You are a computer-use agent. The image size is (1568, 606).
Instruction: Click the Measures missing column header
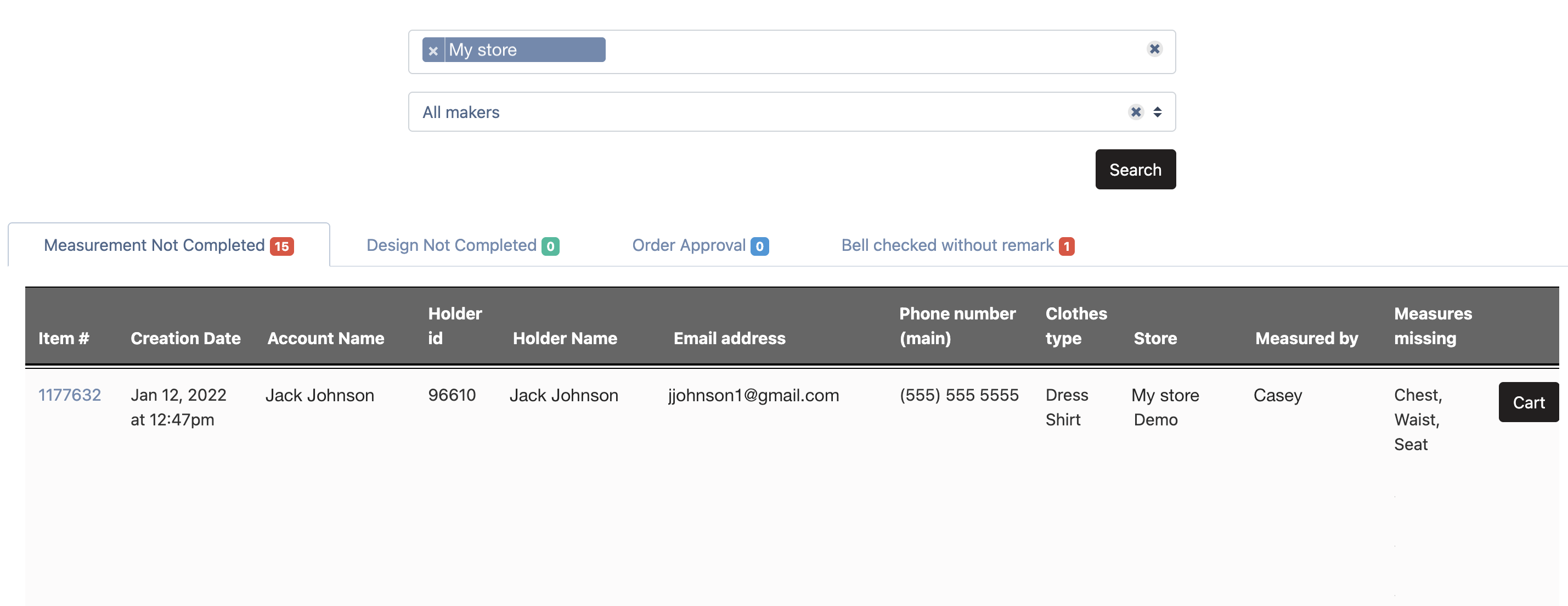tap(1432, 326)
